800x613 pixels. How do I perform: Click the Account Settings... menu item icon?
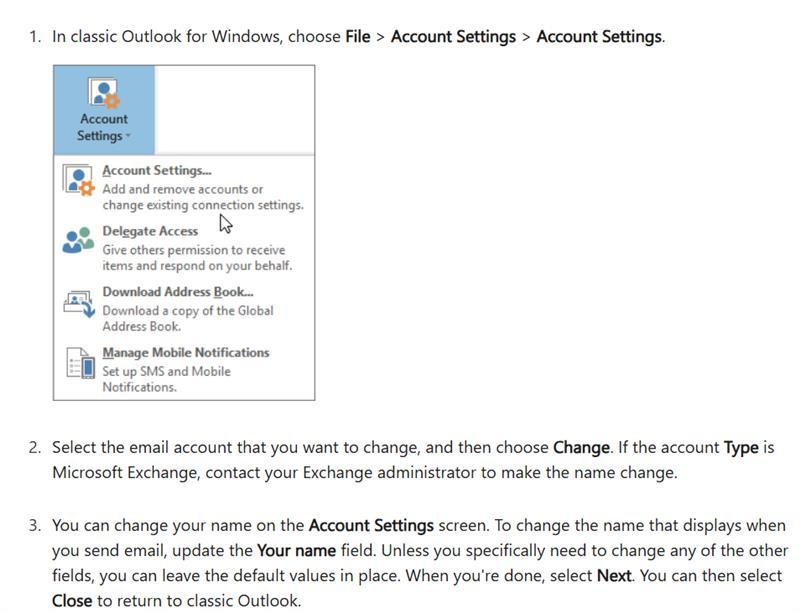78,180
